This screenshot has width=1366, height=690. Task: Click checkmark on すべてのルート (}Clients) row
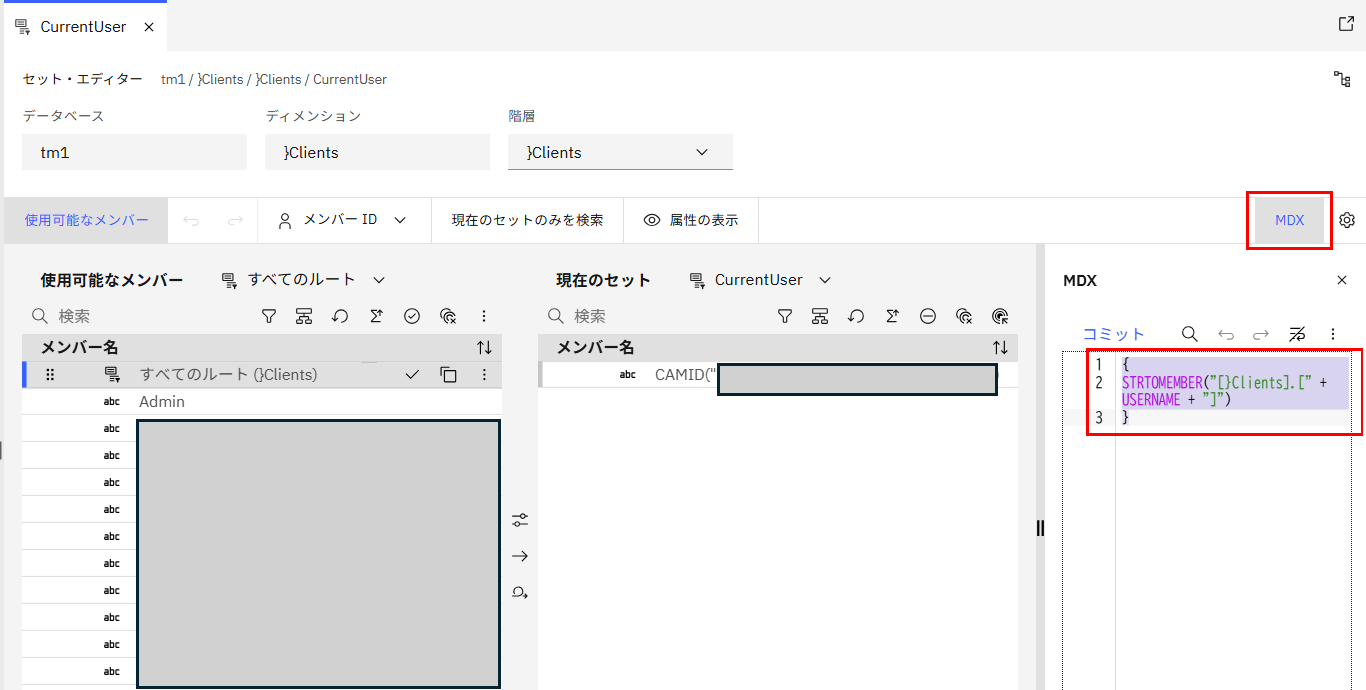click(412, 375)
